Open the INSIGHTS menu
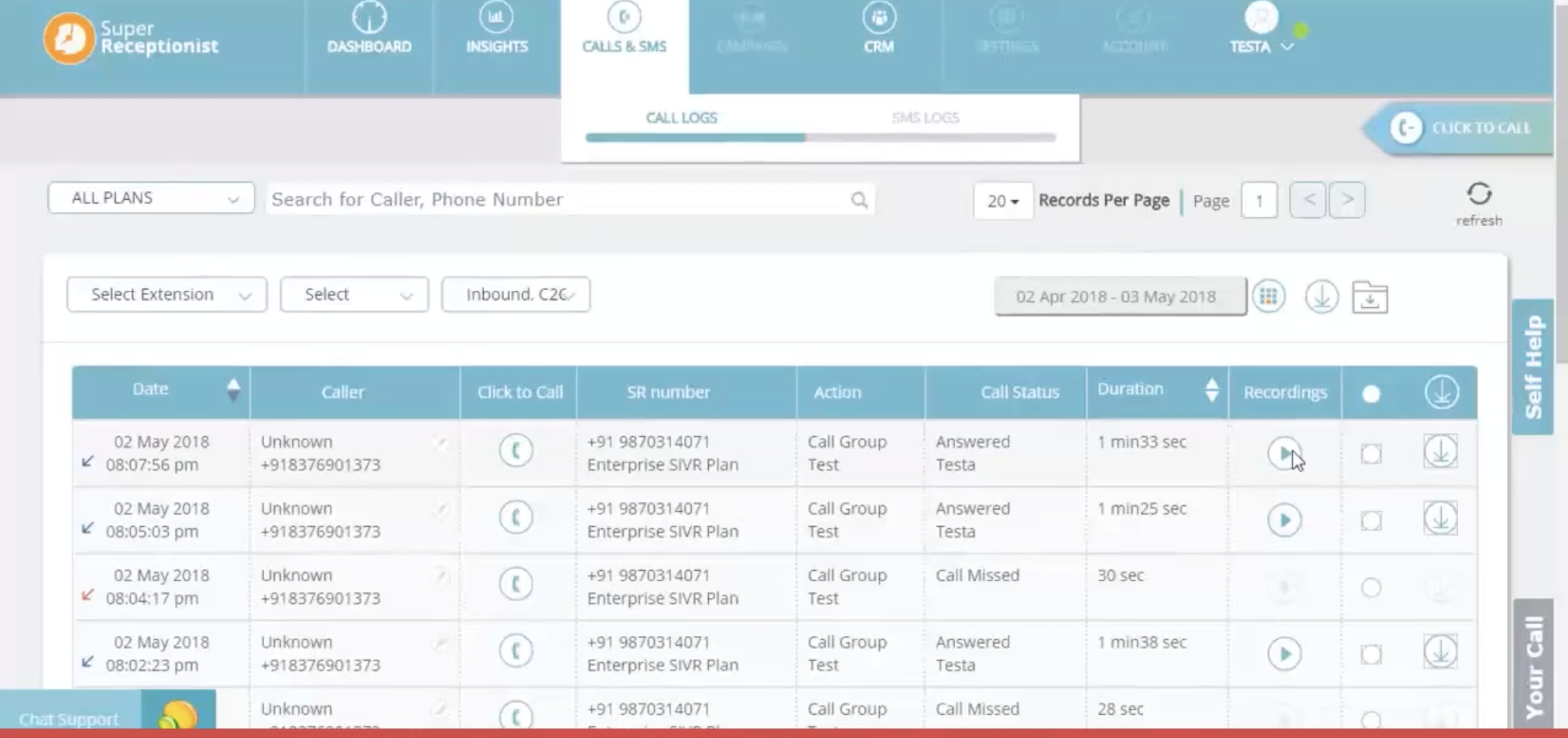Image resolution: width=1568 pixels, height=738 pixels. [x=497, y=31]
